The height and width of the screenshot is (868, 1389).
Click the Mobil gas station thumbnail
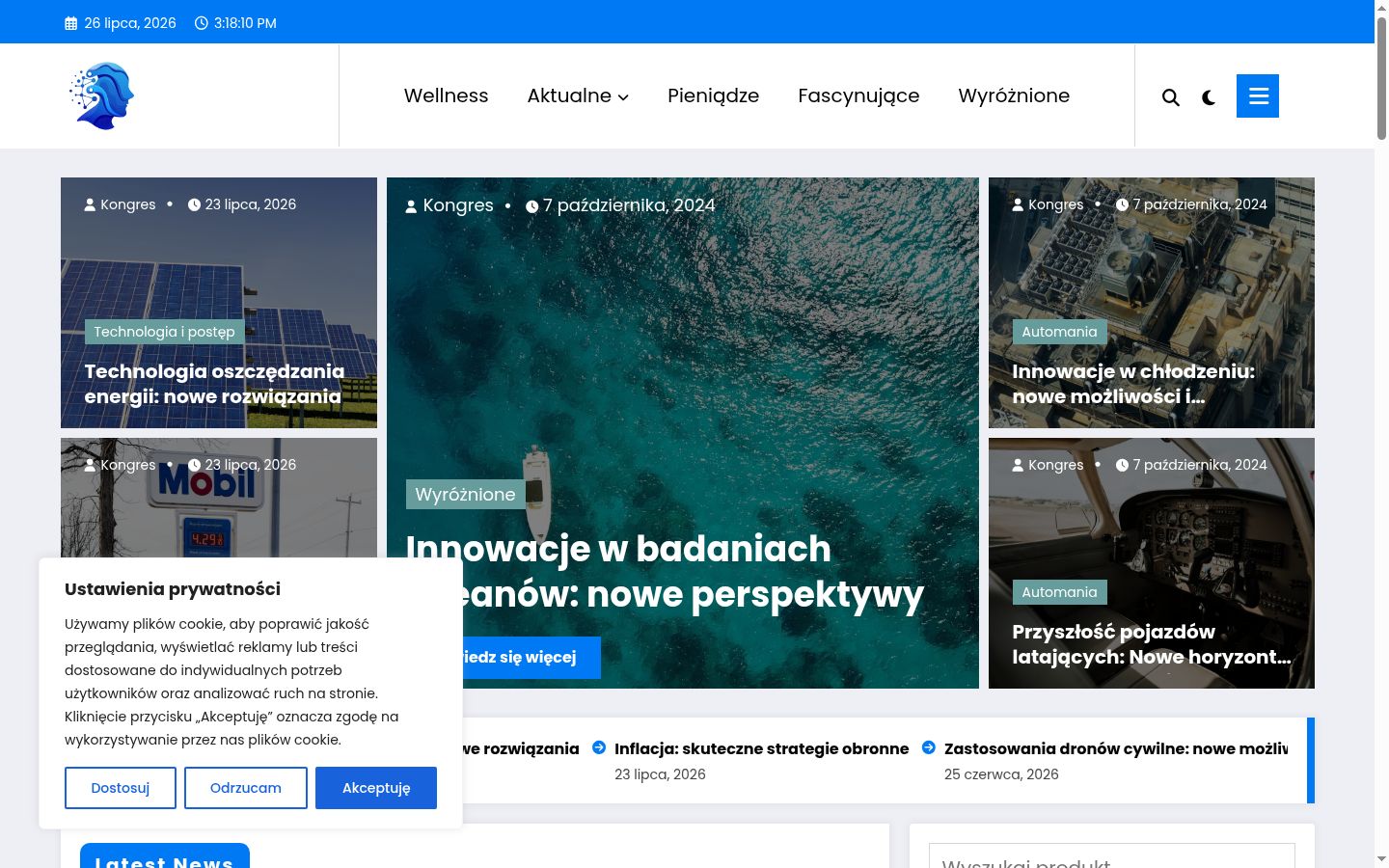pyautogui.click(x=219, y=498)
